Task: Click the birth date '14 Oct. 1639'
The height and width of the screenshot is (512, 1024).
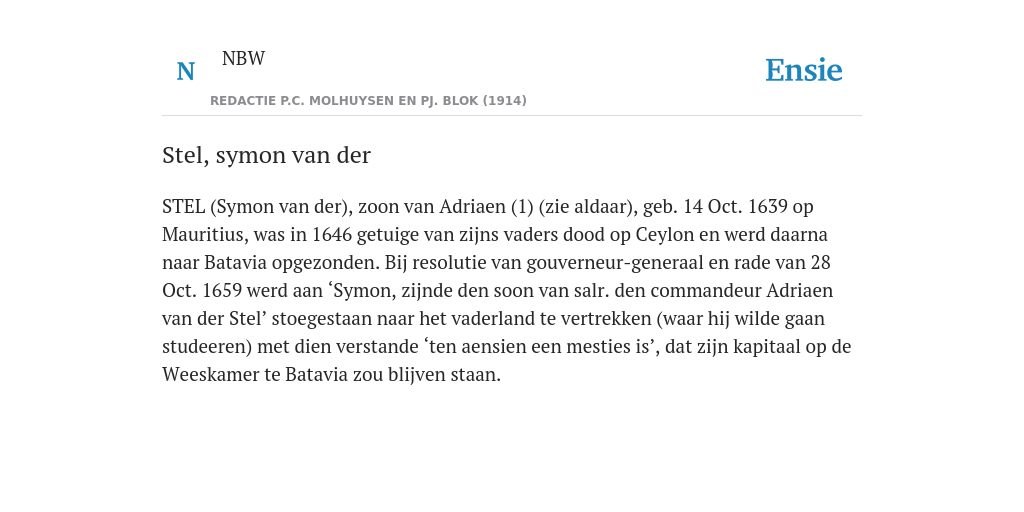Action: pos(735,206)
